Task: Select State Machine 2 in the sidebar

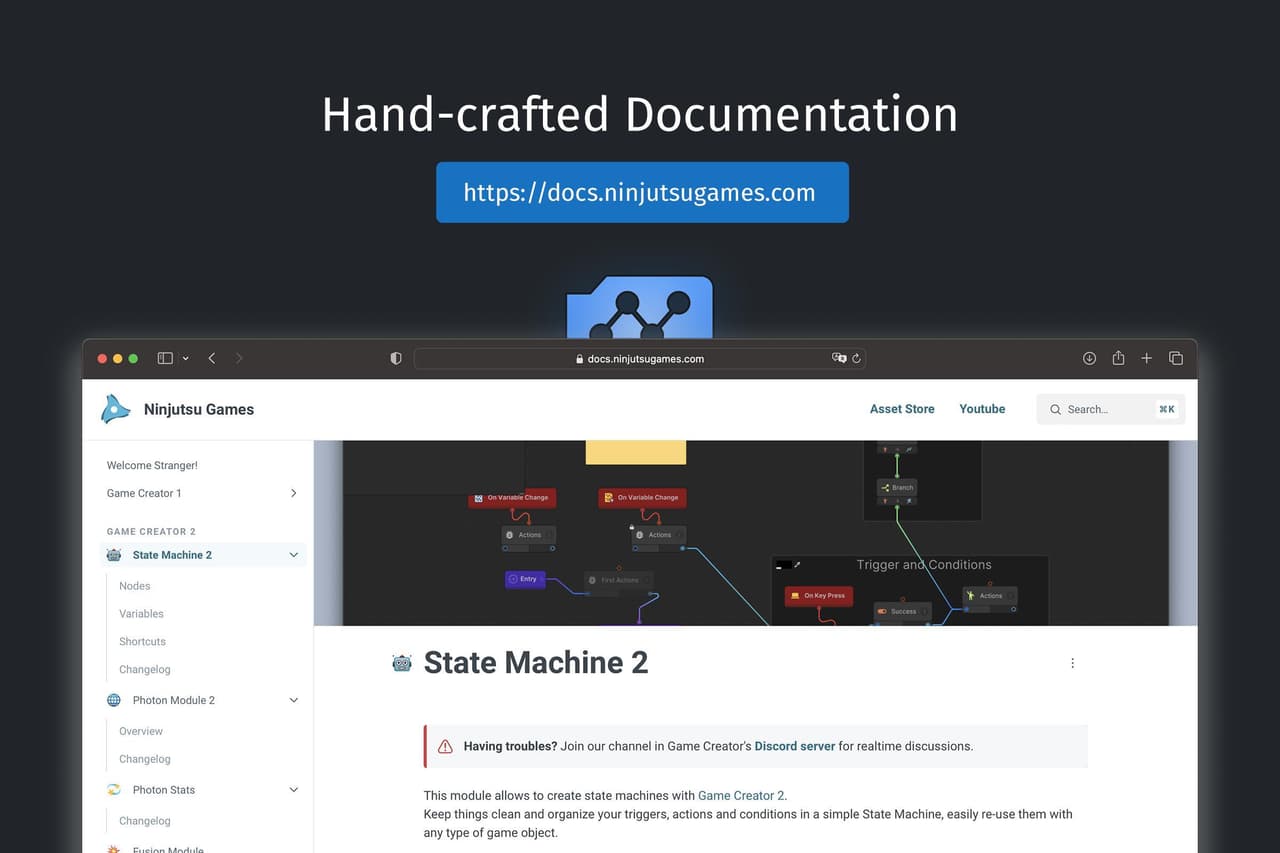Action: pyautogui.click(x=172, y=555)
